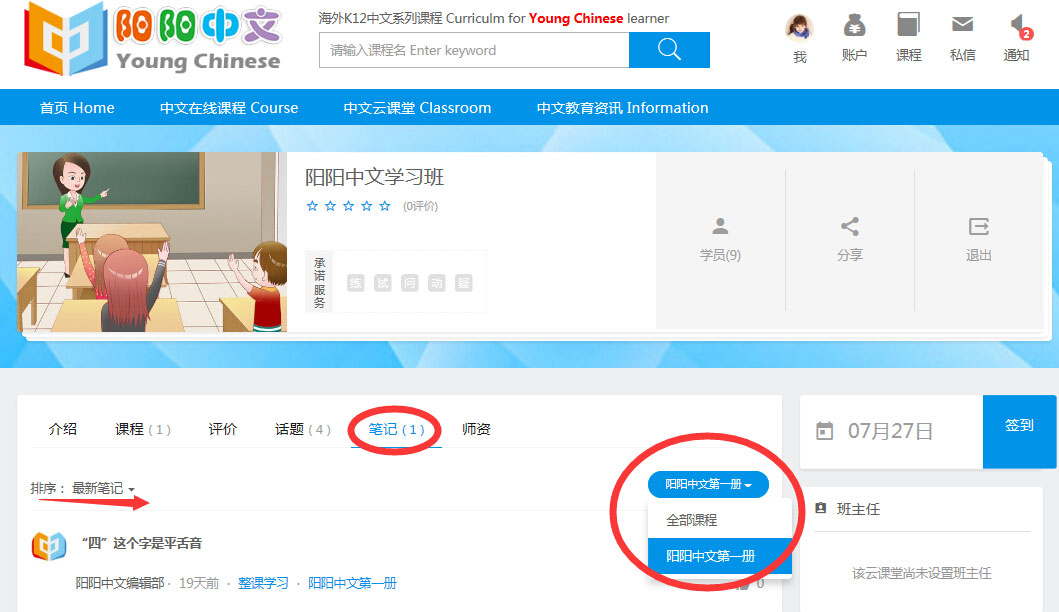Select 全部课程 in the dropdown list

point(719,520)
